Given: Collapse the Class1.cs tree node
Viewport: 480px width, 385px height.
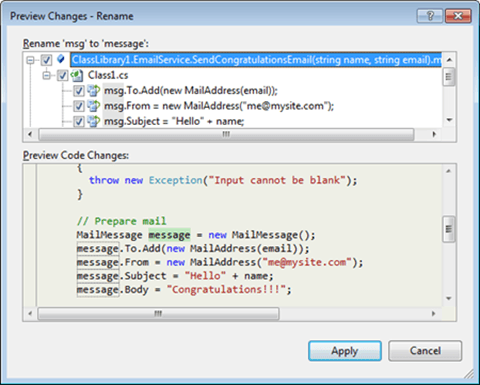Looking at the screenshot, I should point(47,76).
